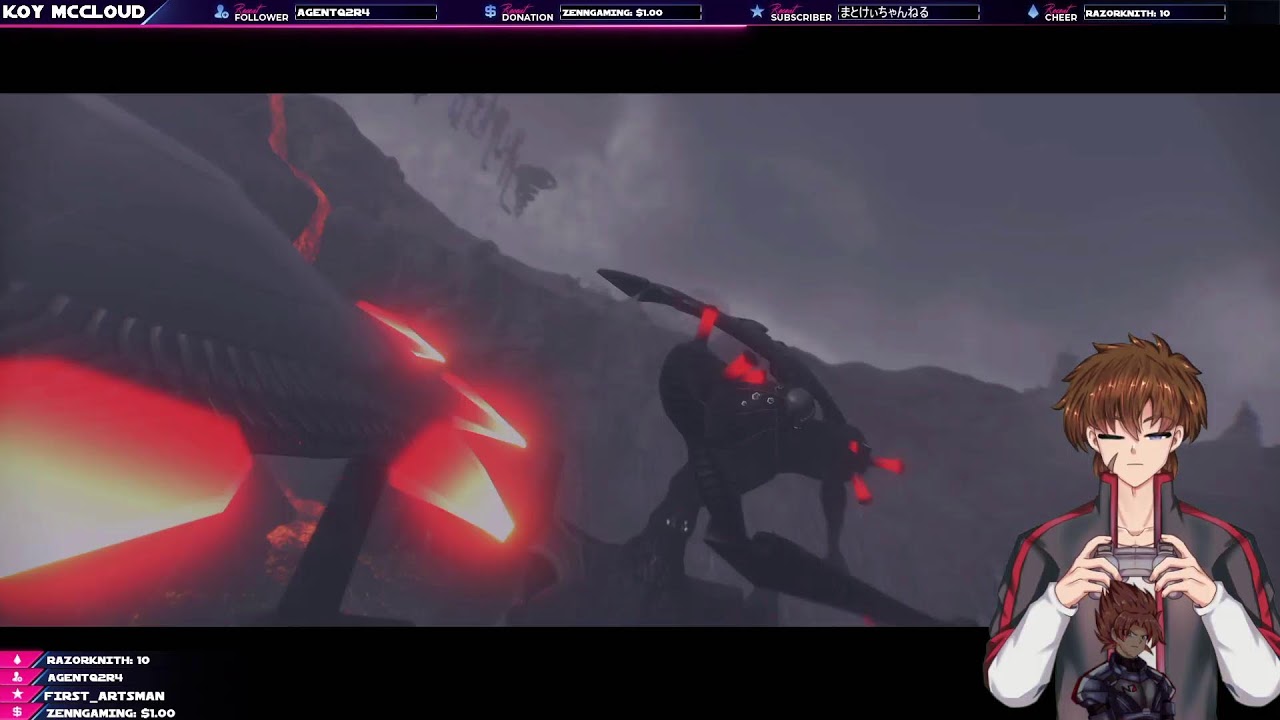Select the recent follower field showing AGENTQ2R4
Screen dimensions: 1280x720
click(x=366, y=12)
